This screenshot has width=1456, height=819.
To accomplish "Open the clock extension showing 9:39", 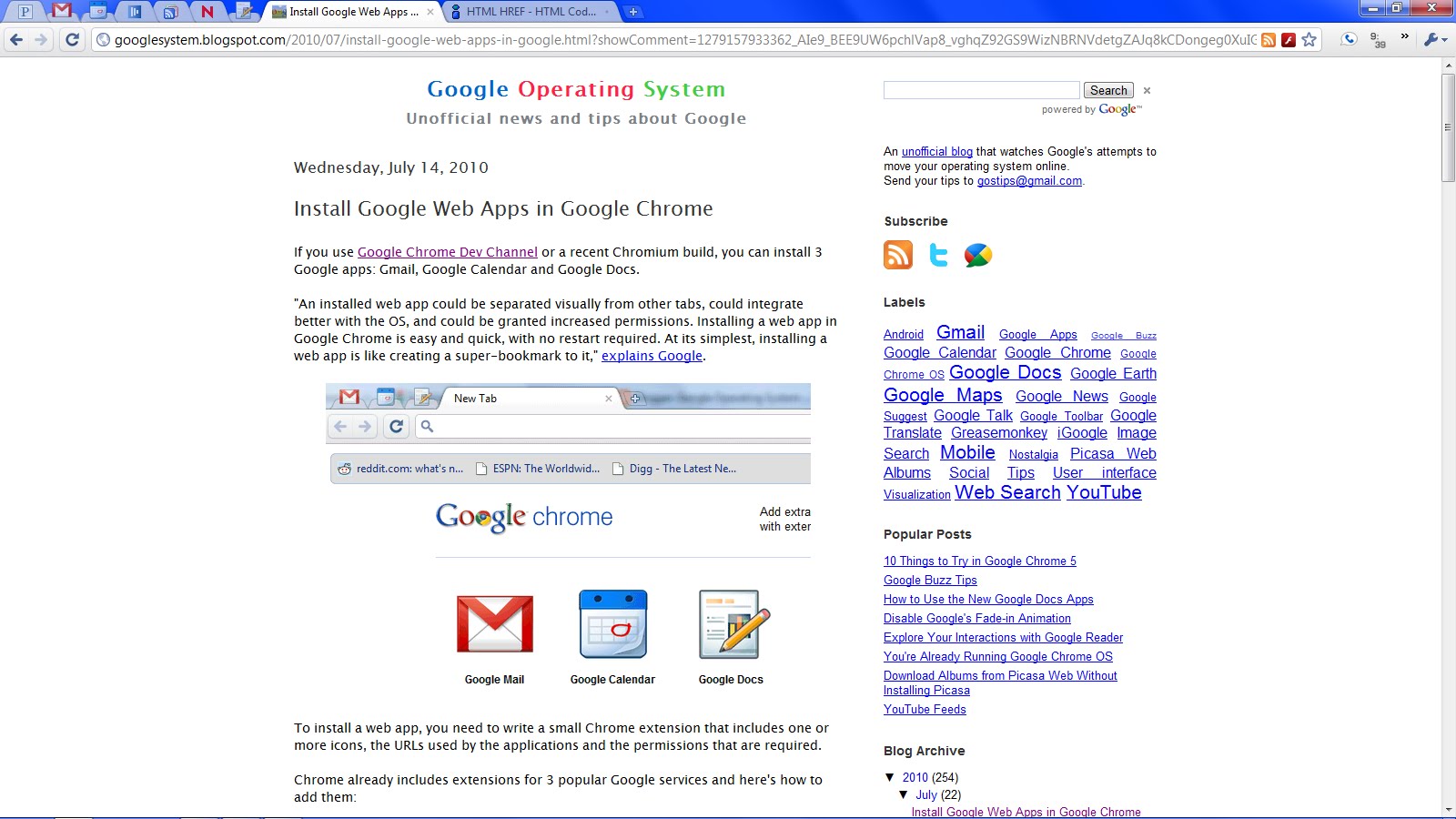I will click(1379, 40).
